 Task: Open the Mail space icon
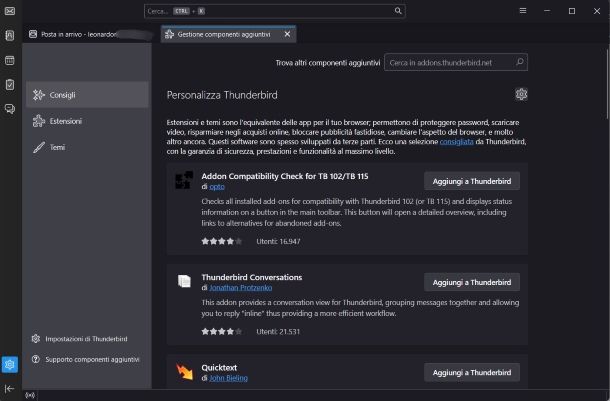[10, 11]
